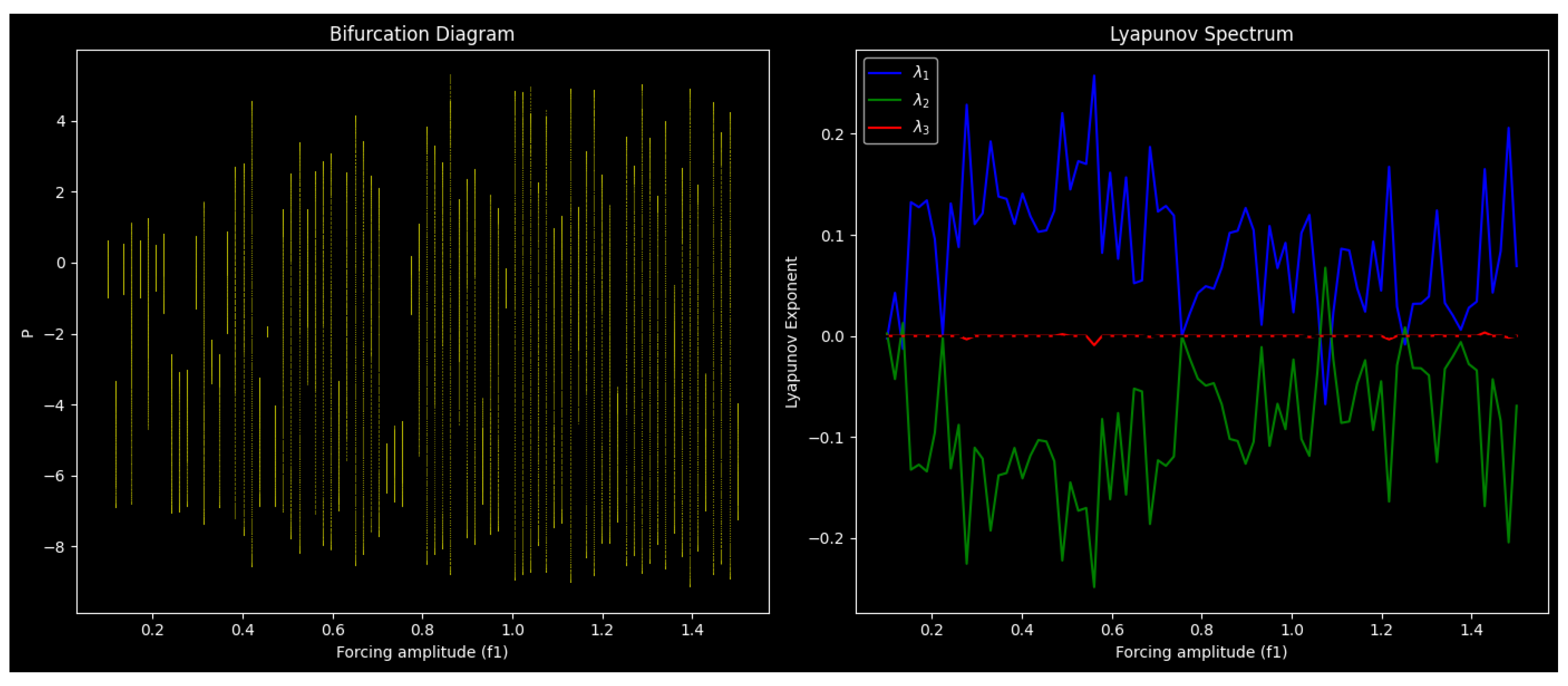
Task: Click the −8 y-tick label on bifurcation plot
Action: click(54, 547)
